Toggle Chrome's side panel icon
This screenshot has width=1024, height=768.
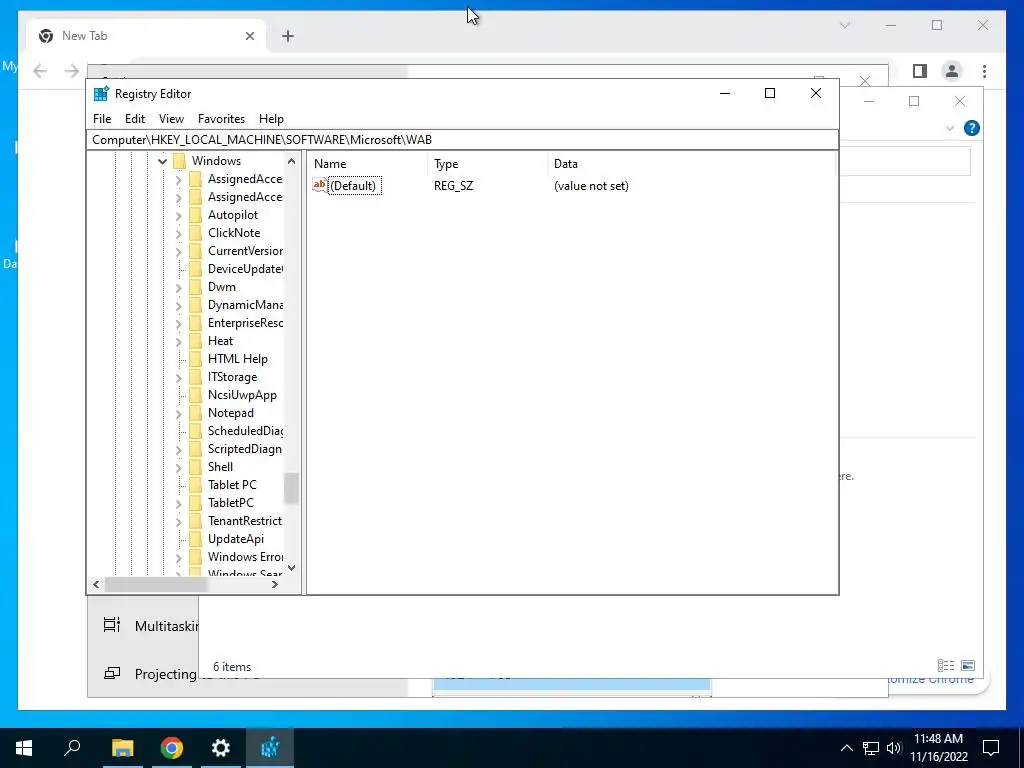(920, 71)
